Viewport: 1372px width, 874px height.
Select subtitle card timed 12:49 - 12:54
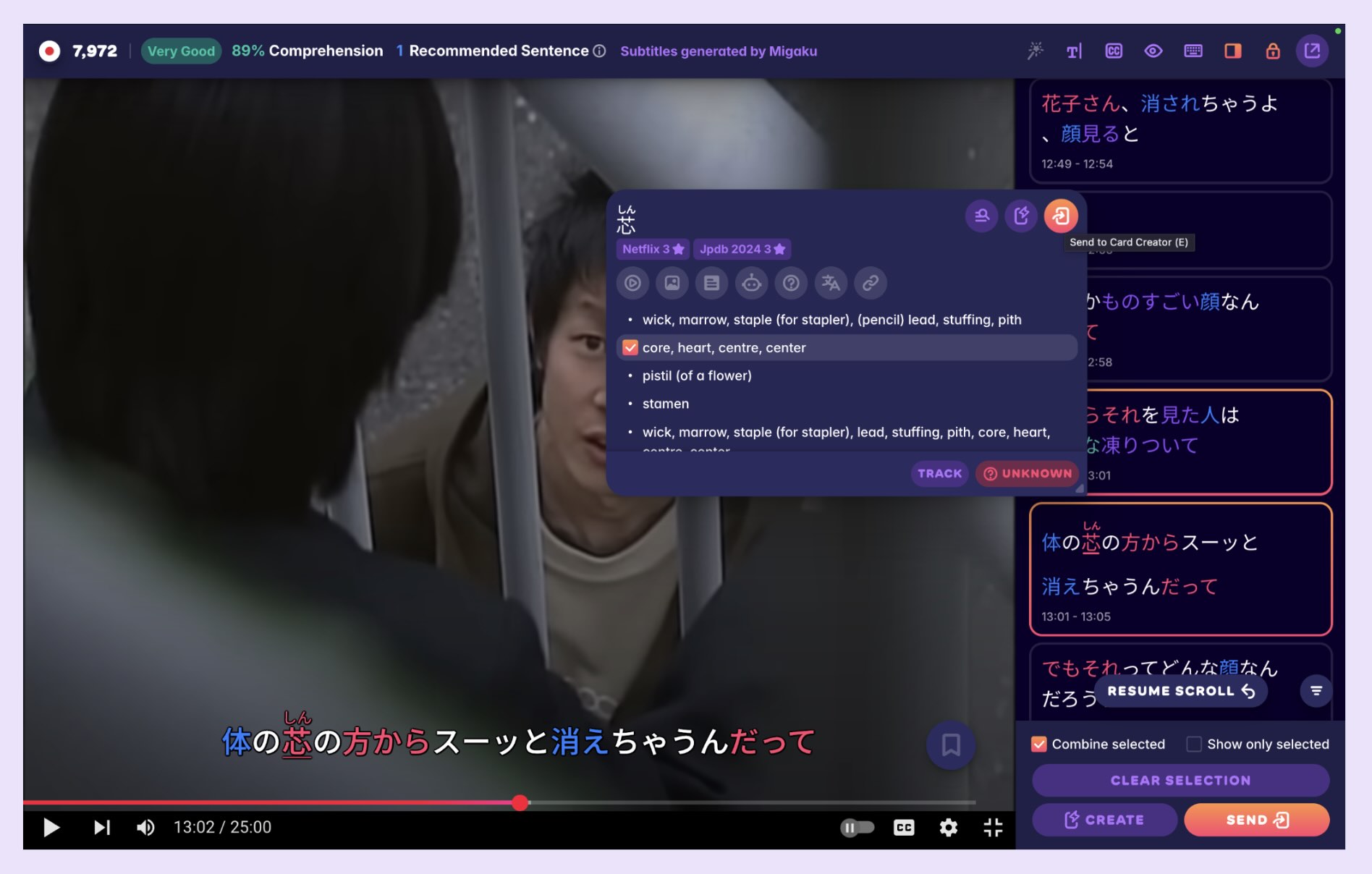(1180, 131)
